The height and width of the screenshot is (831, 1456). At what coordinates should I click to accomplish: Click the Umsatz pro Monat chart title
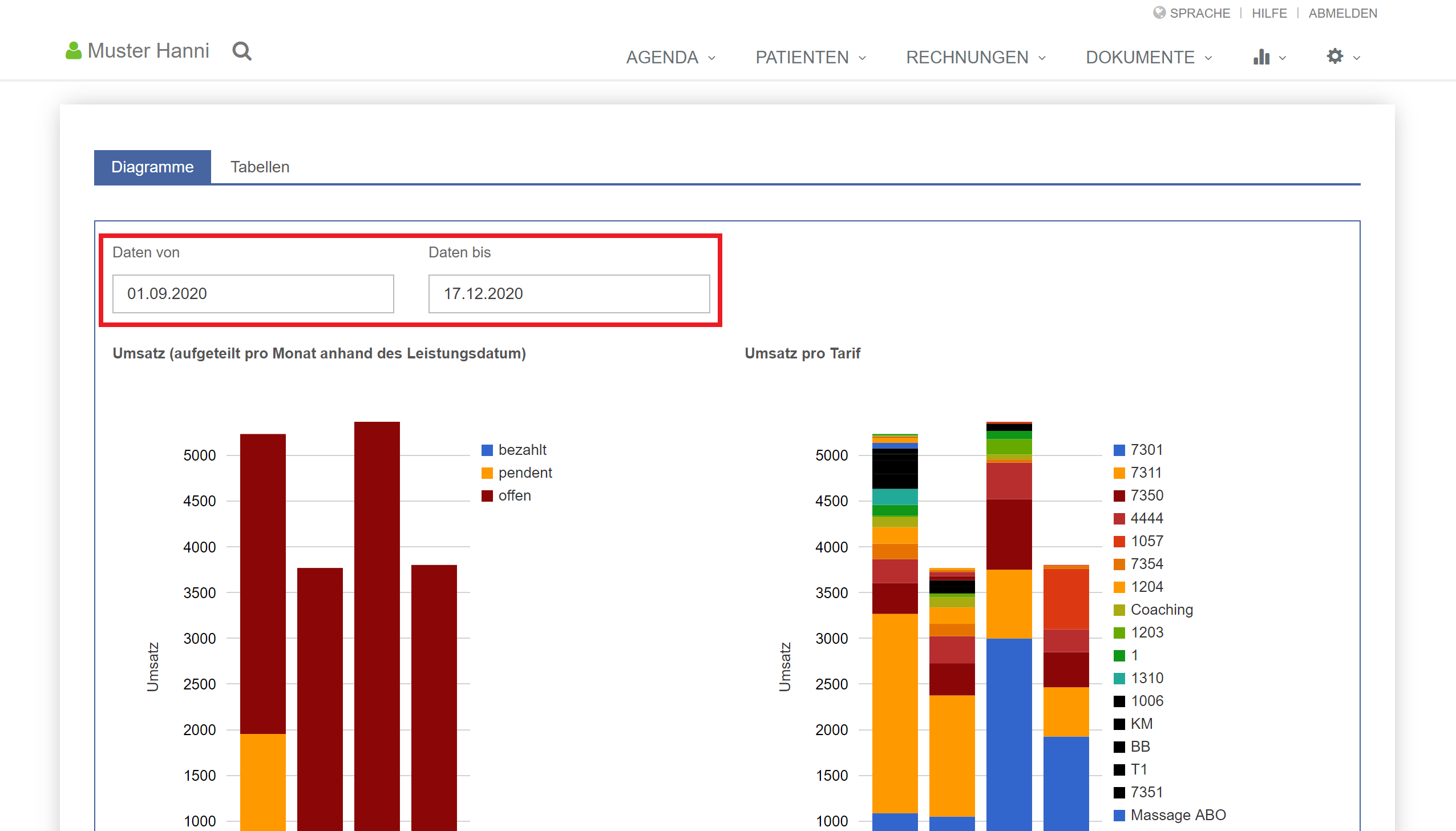(319, 353)
